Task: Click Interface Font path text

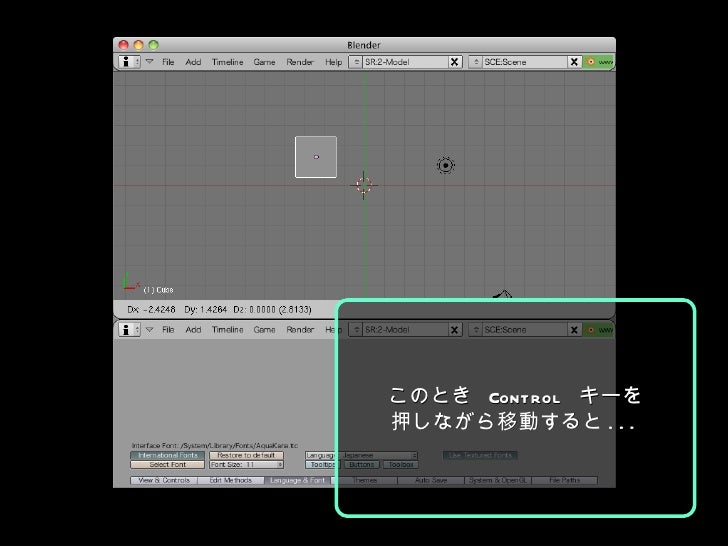Action: click(x=215, y=445)
